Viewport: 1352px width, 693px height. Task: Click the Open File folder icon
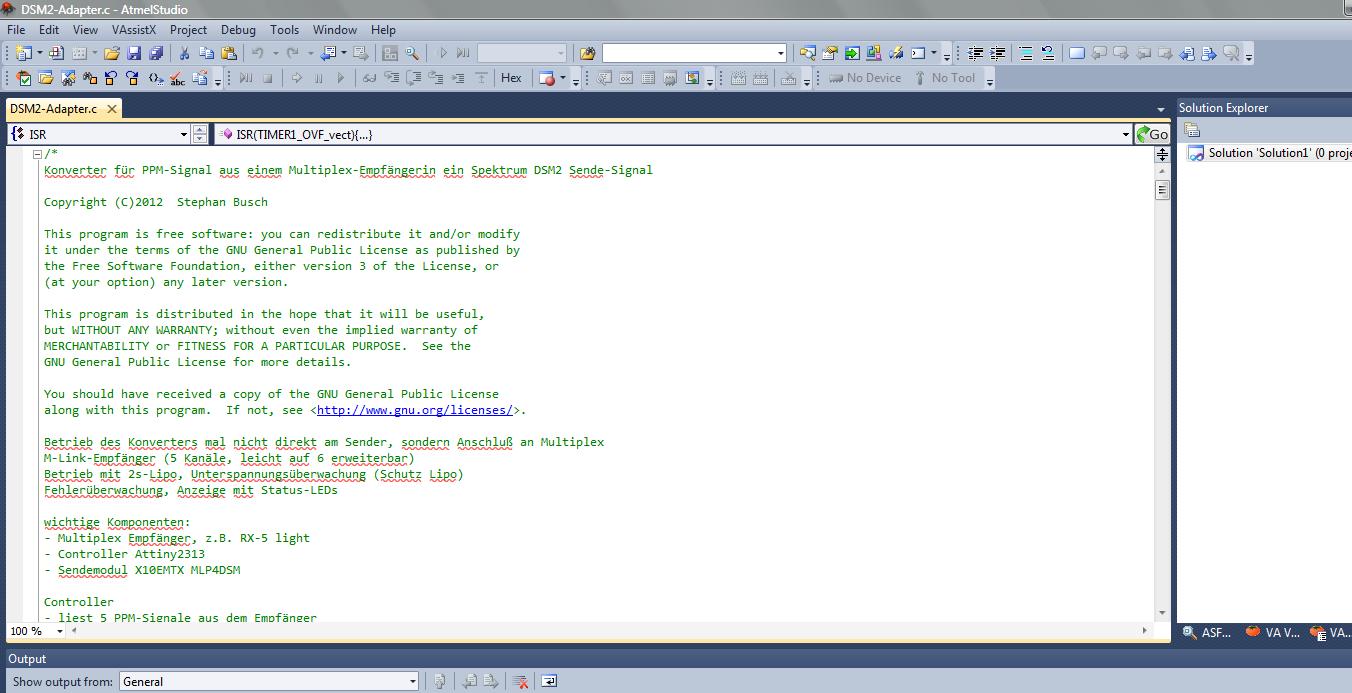coord(112,53)
